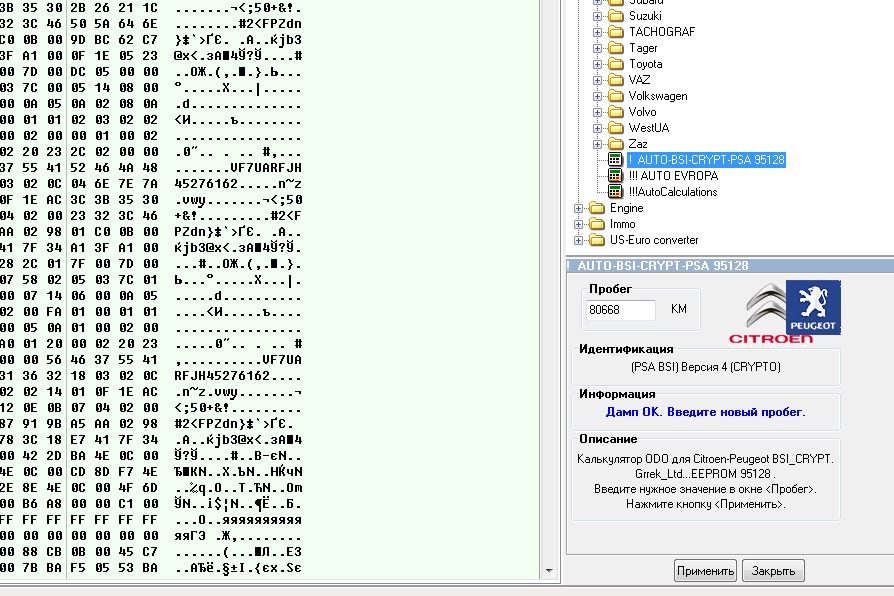Click the AUTO-BSI-CRYPT-PSA 95128 calculator icon
This screenshot has width=894, height=596.
614,160
